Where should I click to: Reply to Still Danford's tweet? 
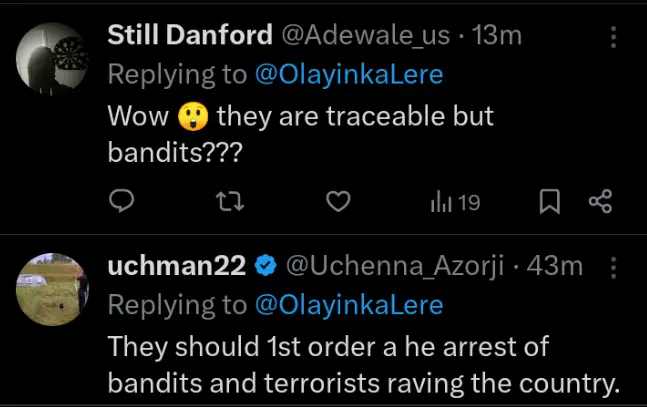[121, 202]
